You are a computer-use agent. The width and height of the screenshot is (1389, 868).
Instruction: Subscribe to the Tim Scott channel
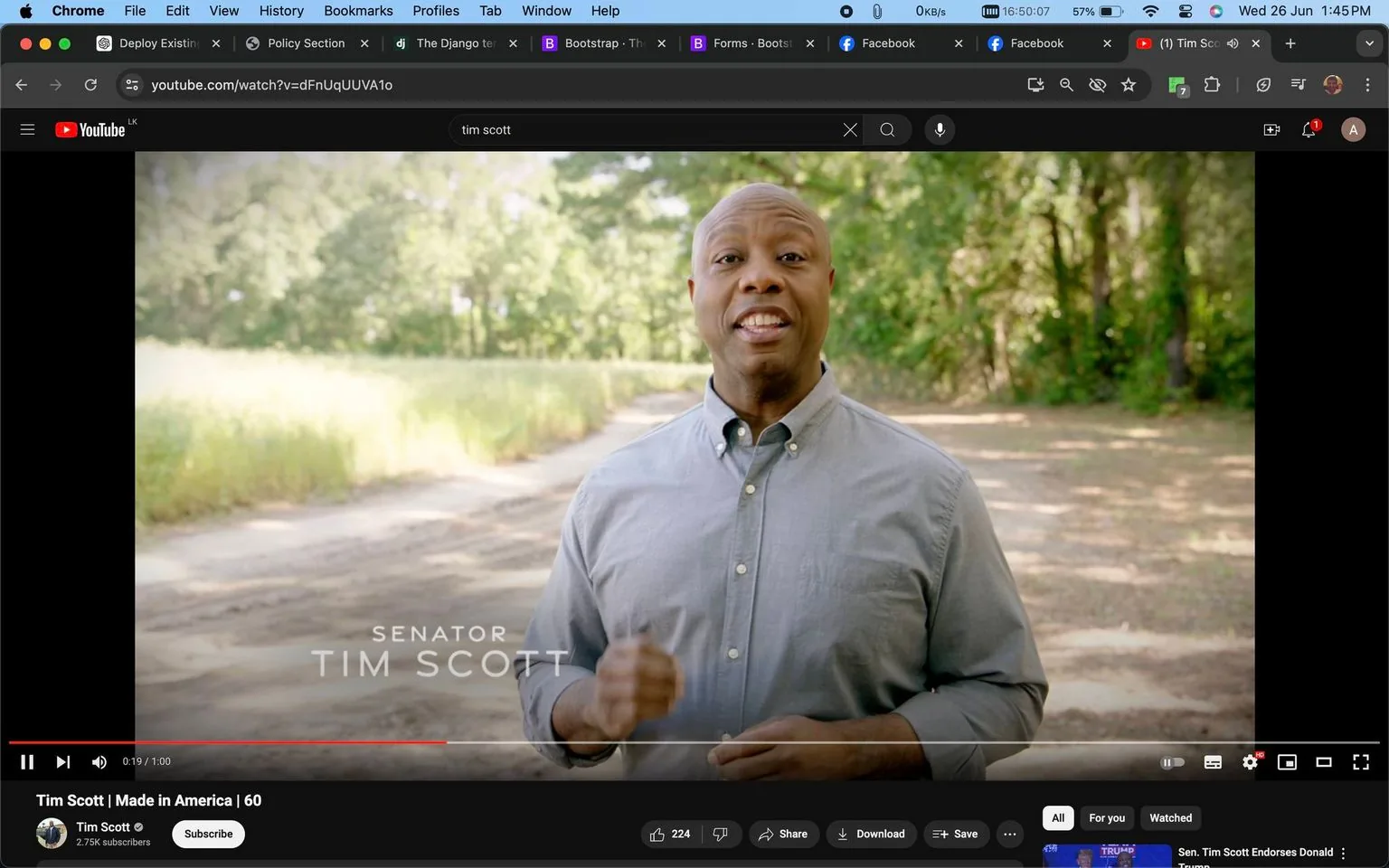(207, 834)
